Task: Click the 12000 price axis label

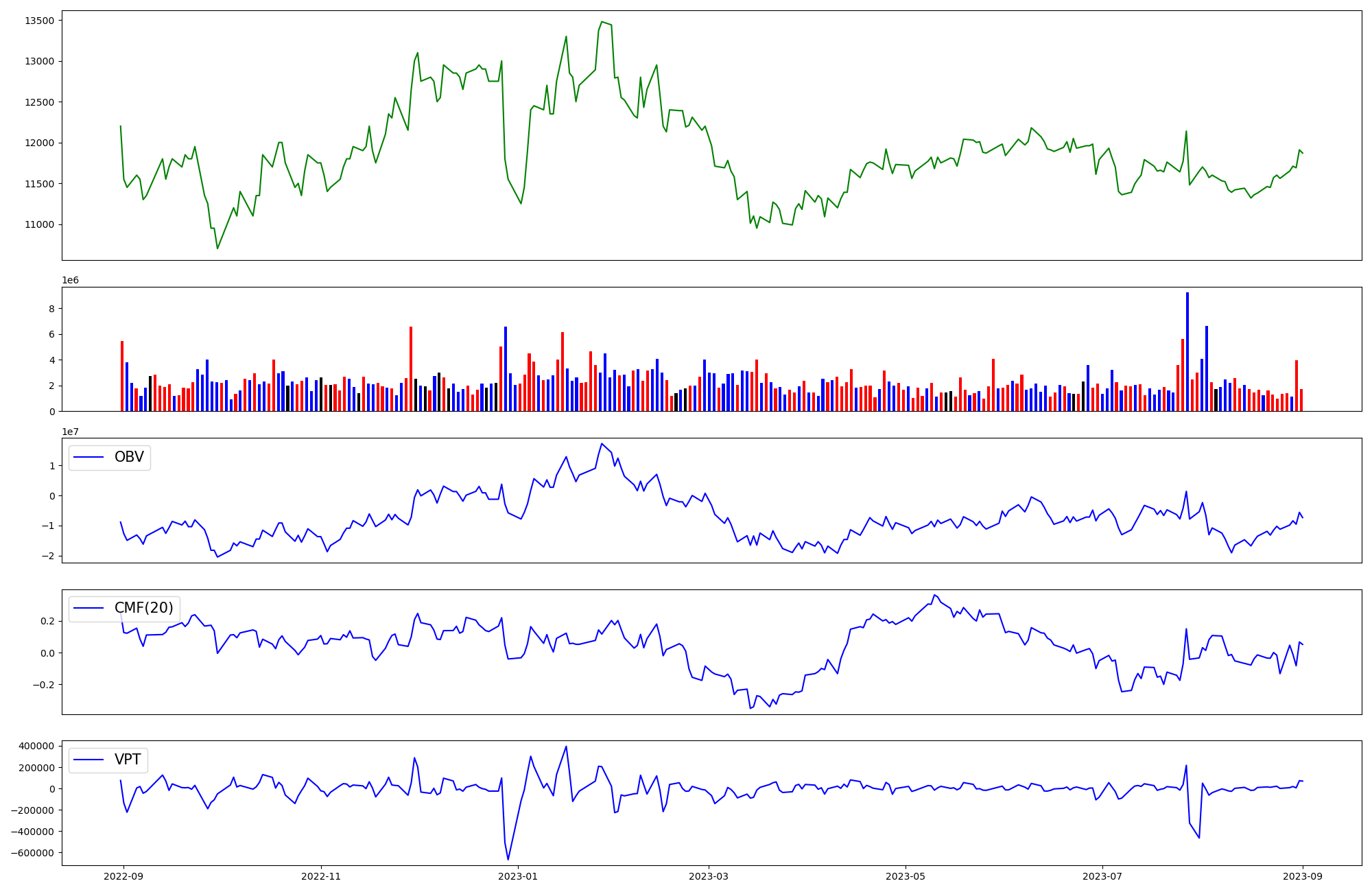Action: coord(39,143)
